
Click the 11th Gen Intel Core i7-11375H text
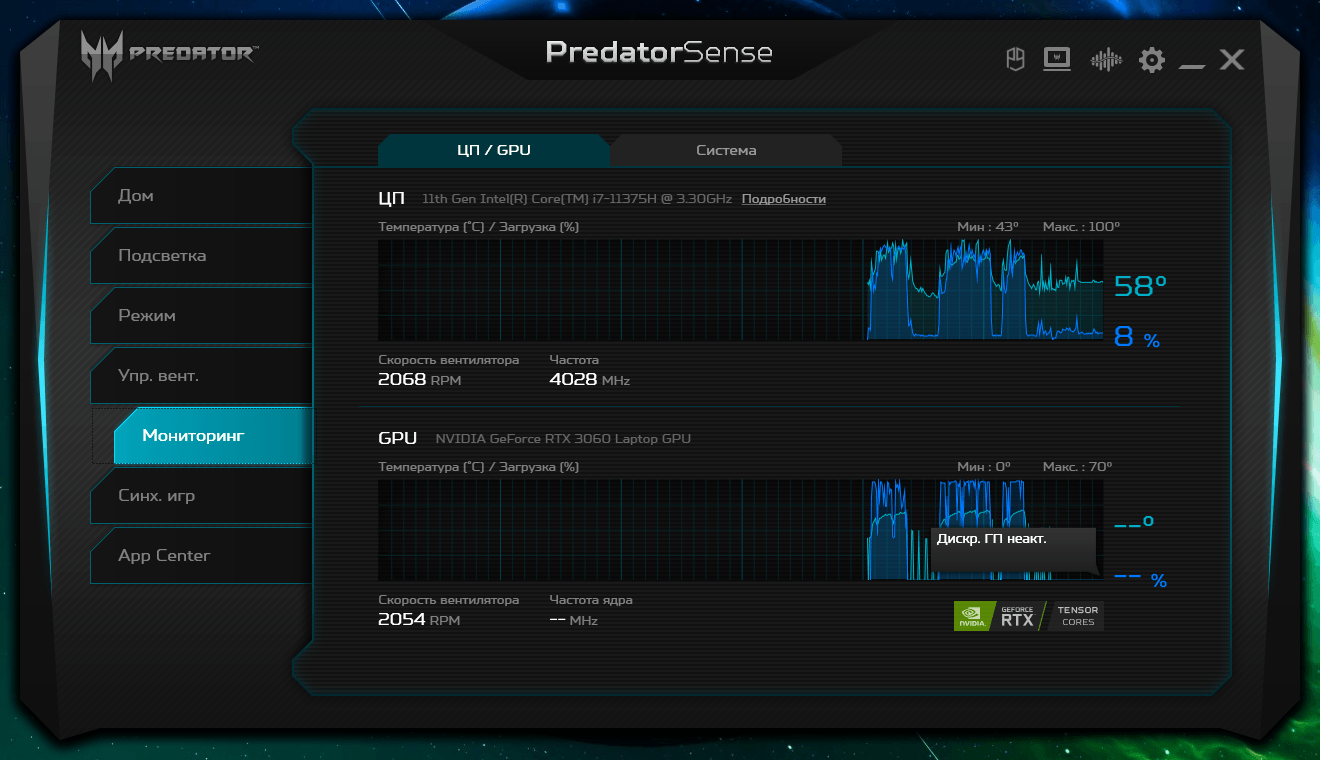point(577,199)
